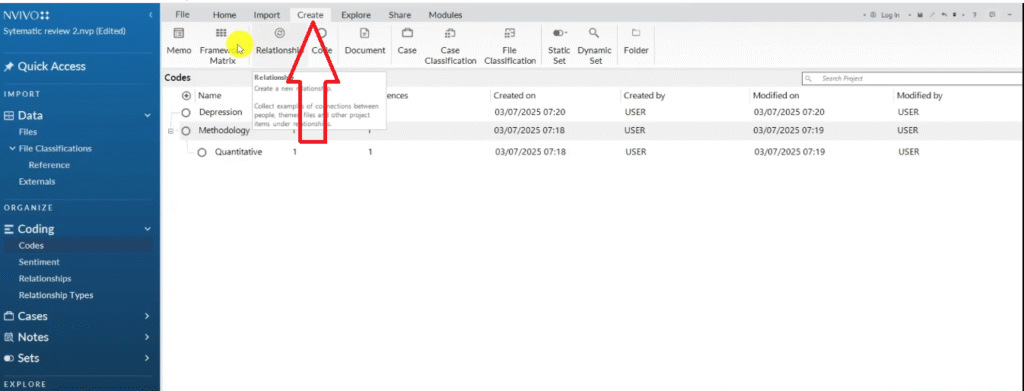Click the pencil edit icon in title bar
The image size is (1024, 391).
931,15
